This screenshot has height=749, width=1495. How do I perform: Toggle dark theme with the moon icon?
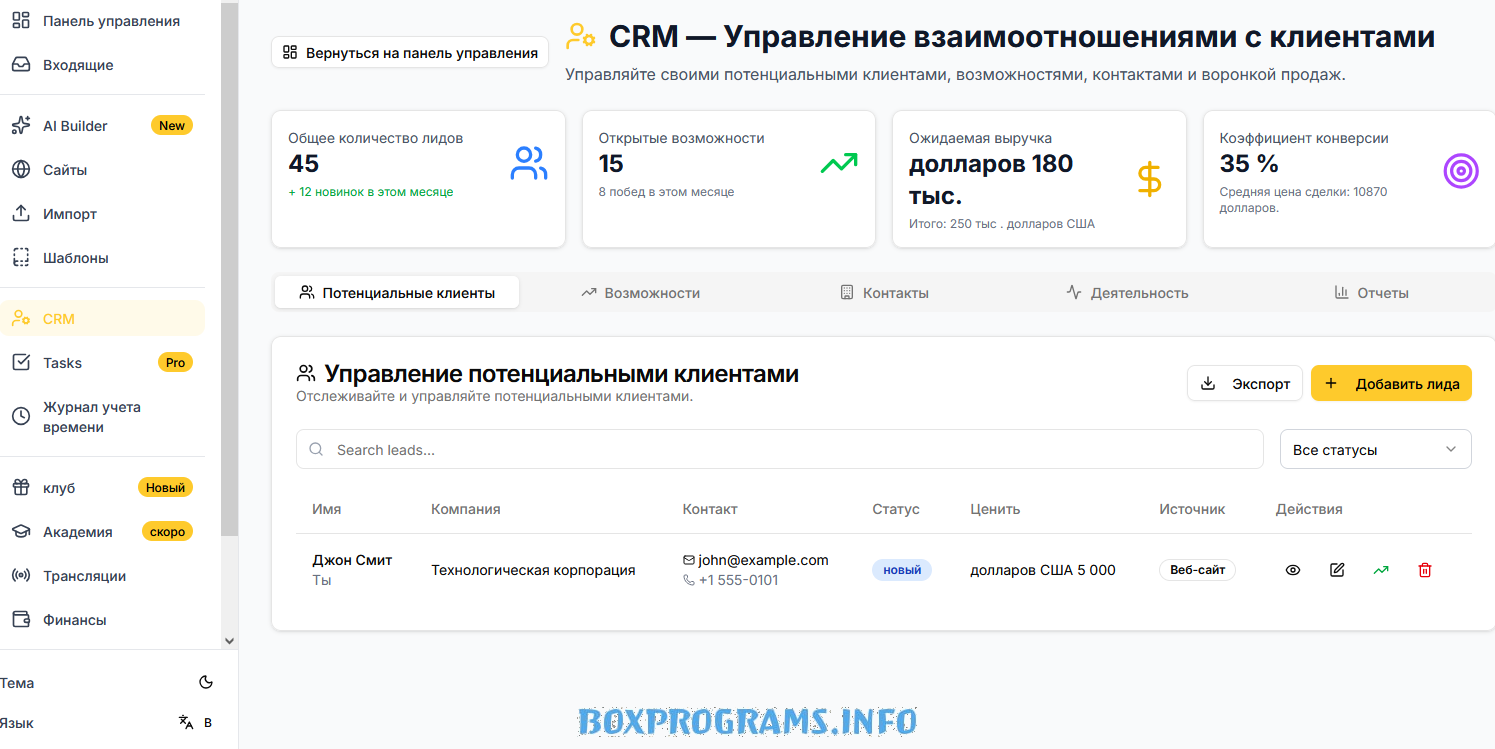point(206,683)
